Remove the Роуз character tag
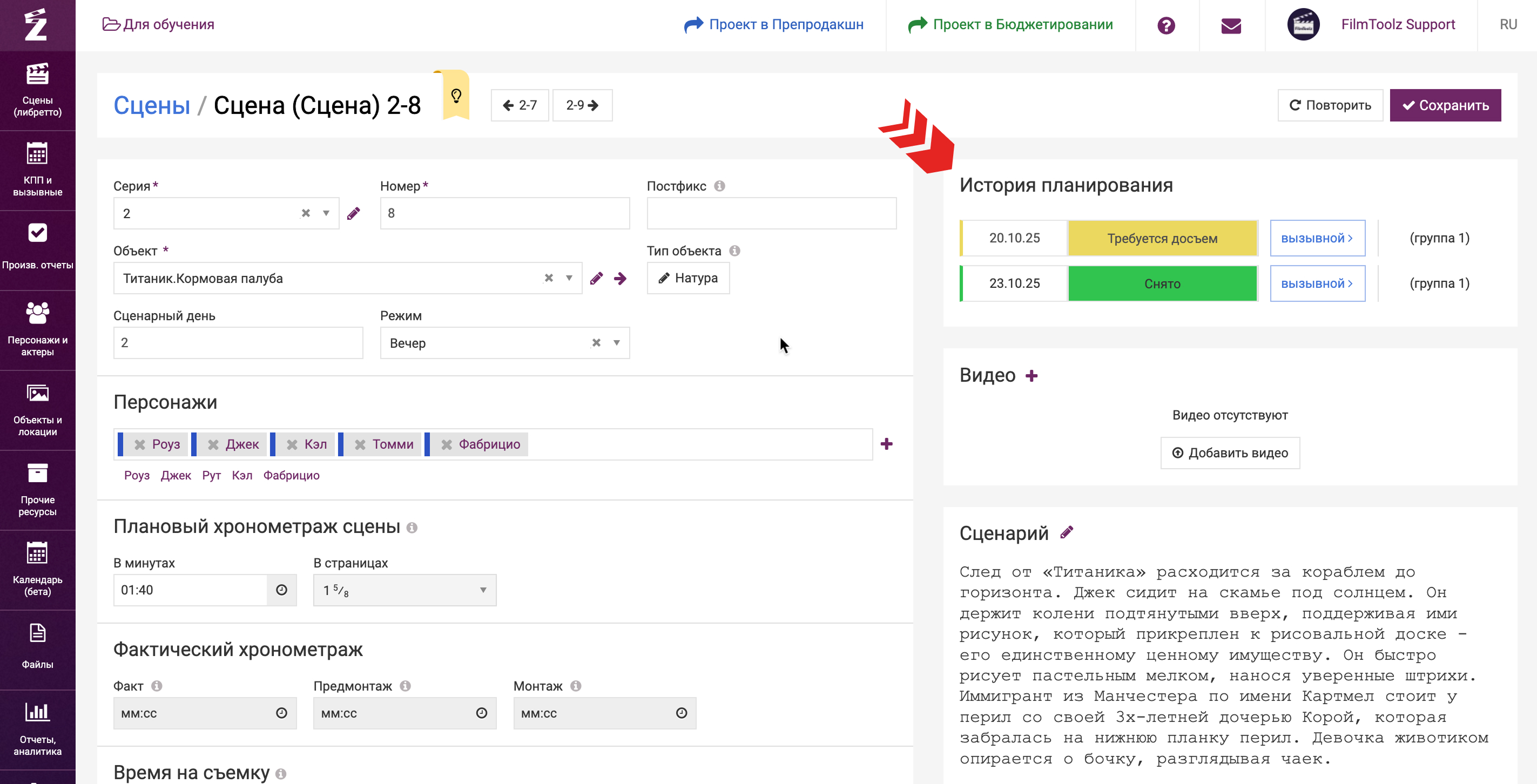1537x784 pixels. pyautogui.click(x=140, y=444)
